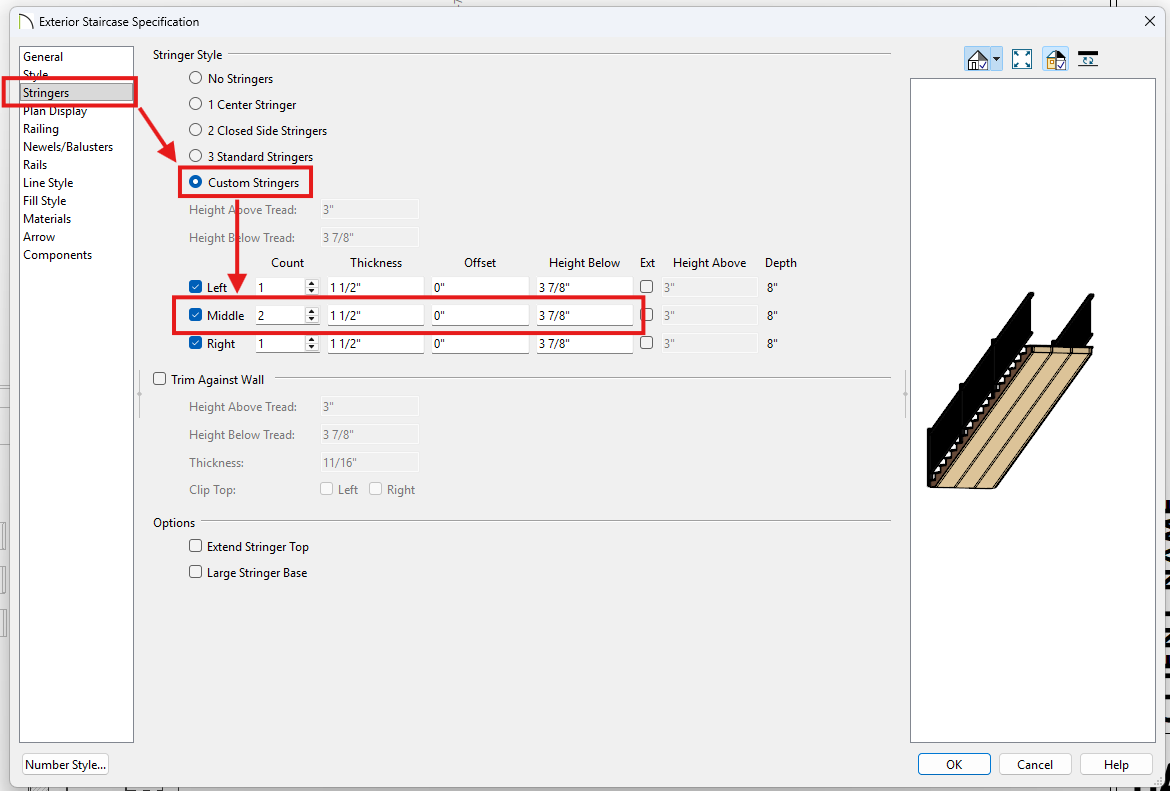1170x791 pixels.
Task: Toggle the color preview house icon
Action: click(1055, 59)
